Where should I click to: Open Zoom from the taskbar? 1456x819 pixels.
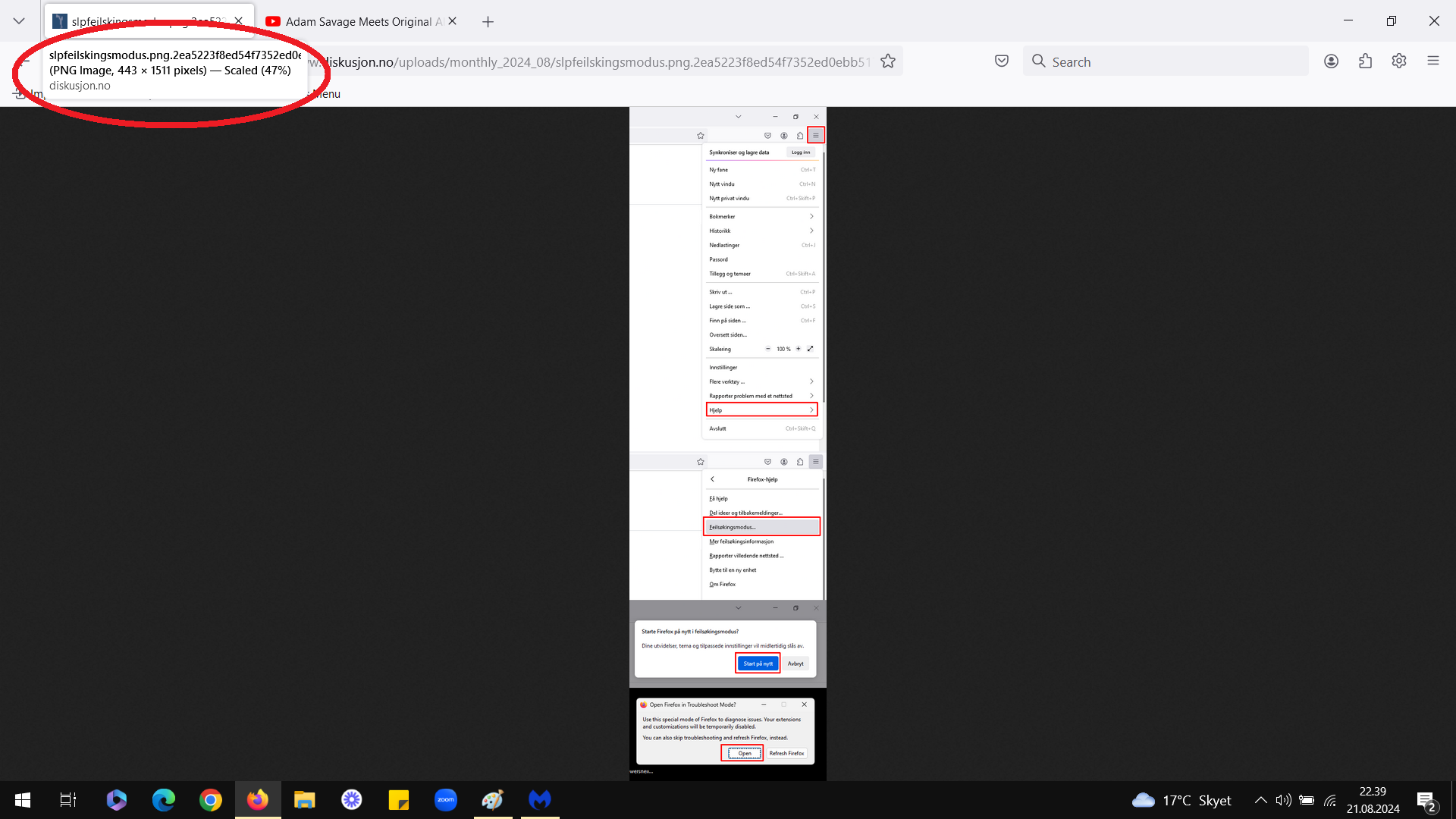pos(446,800)
